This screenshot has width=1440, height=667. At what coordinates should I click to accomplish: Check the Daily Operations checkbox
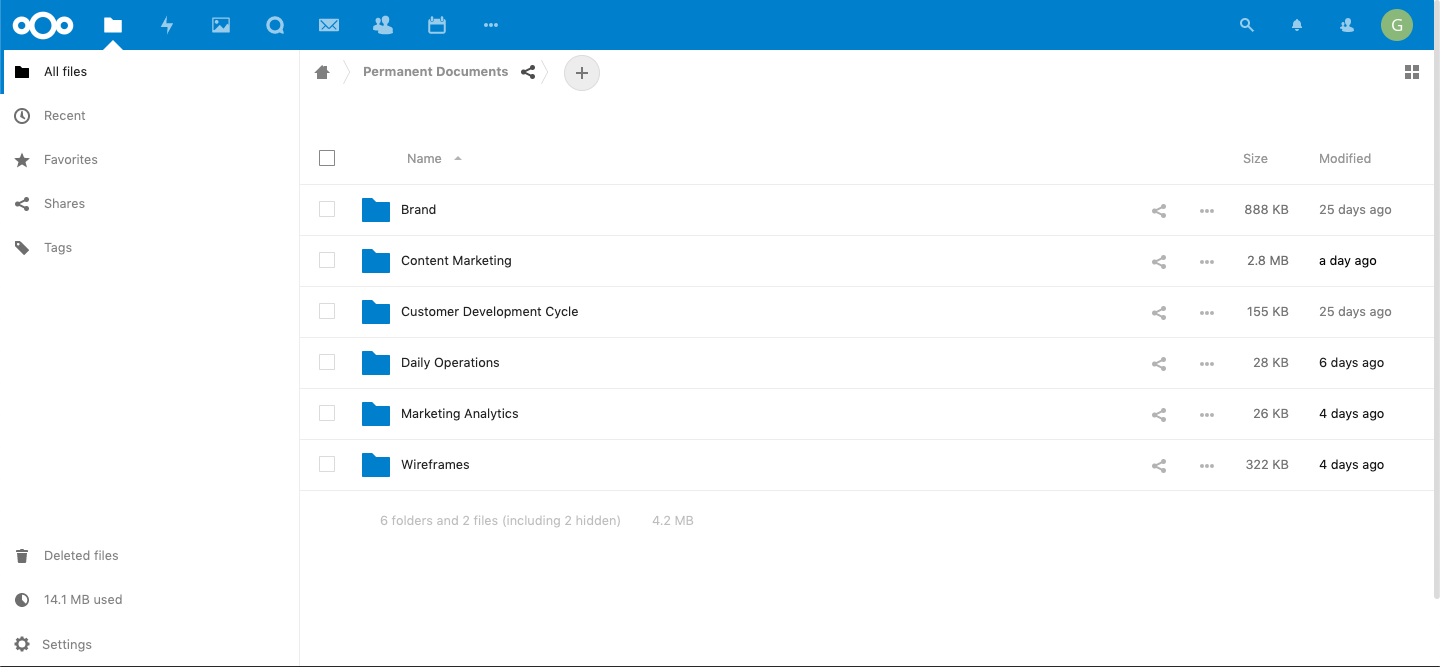tap(327, 362)
